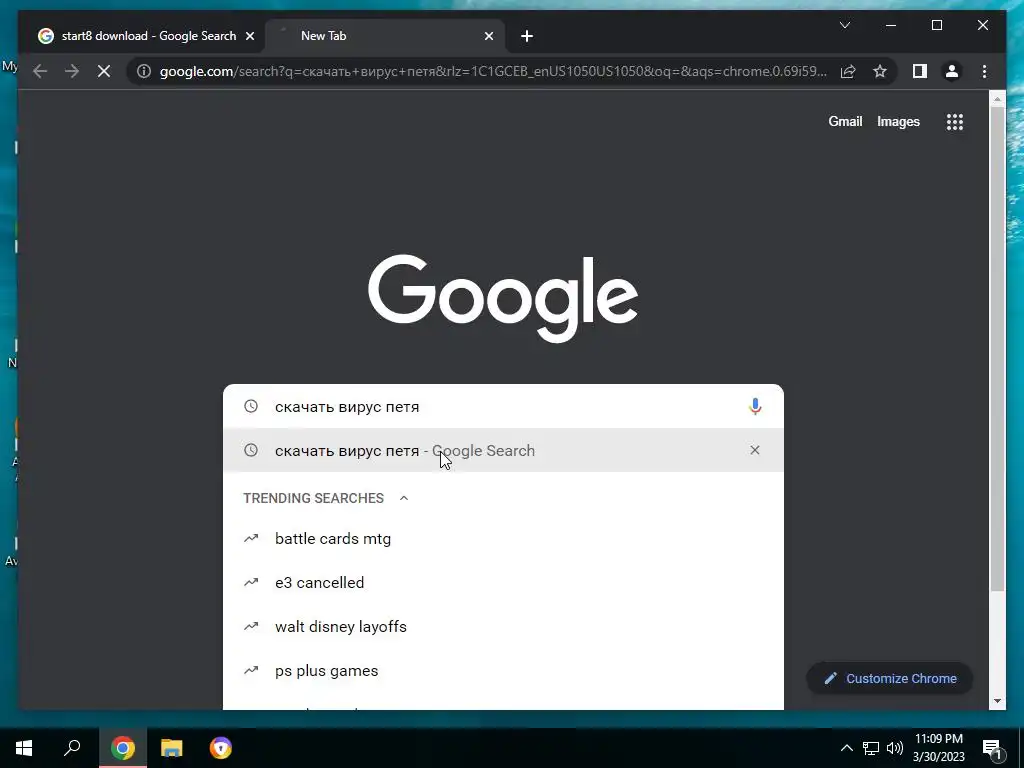View site information icon in address bar
Viewport: 1024px width, 768px height.
point(144,71)
